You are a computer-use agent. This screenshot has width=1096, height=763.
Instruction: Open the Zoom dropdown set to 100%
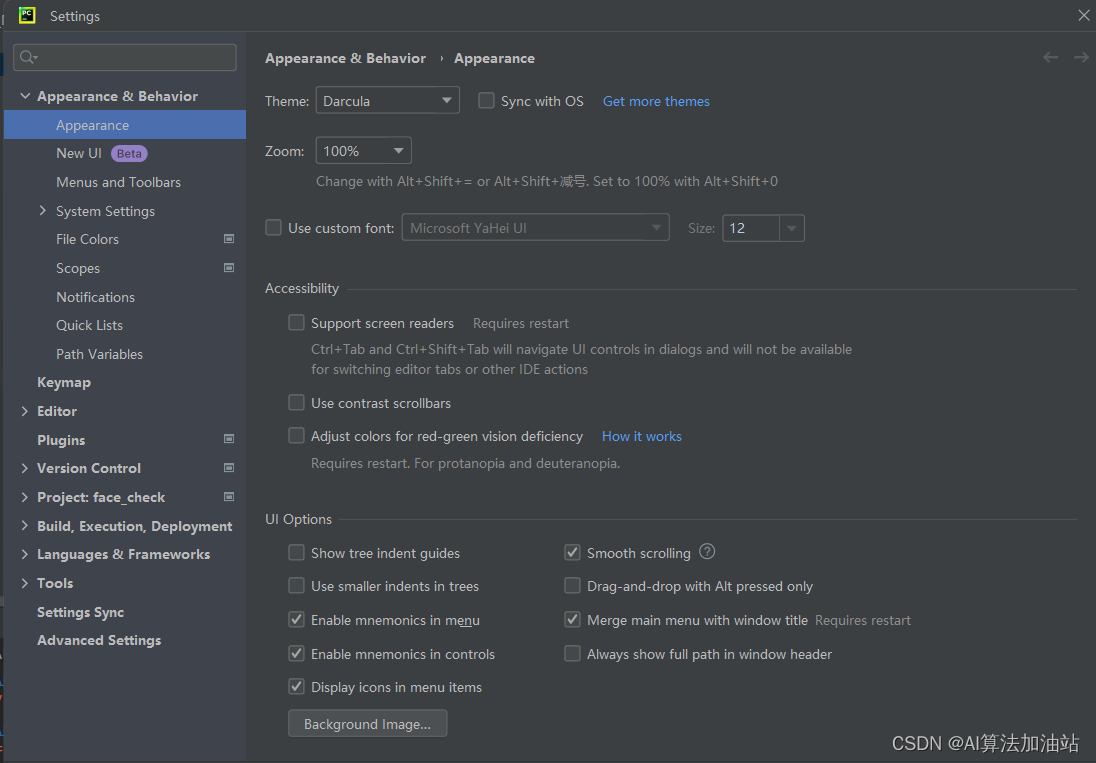[x=363, y=151]
